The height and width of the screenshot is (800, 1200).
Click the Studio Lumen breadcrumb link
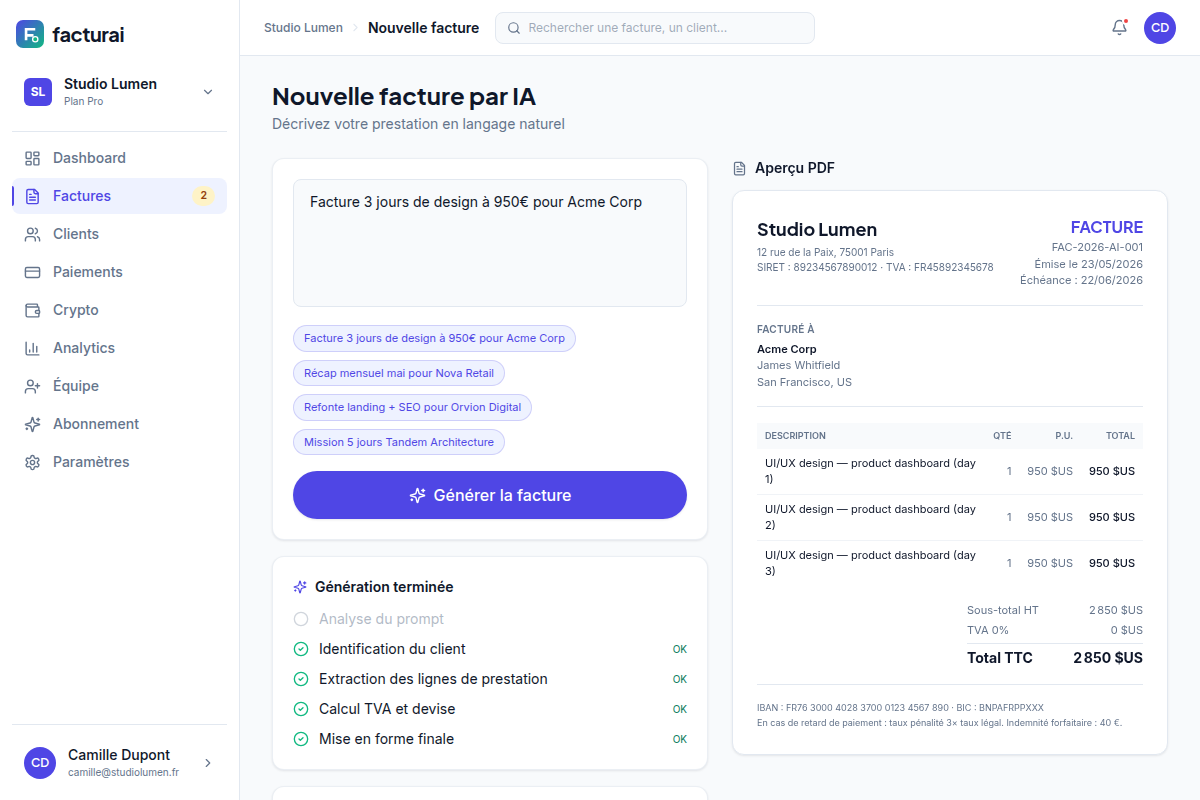pyautogui.click(x=303, y=28)
